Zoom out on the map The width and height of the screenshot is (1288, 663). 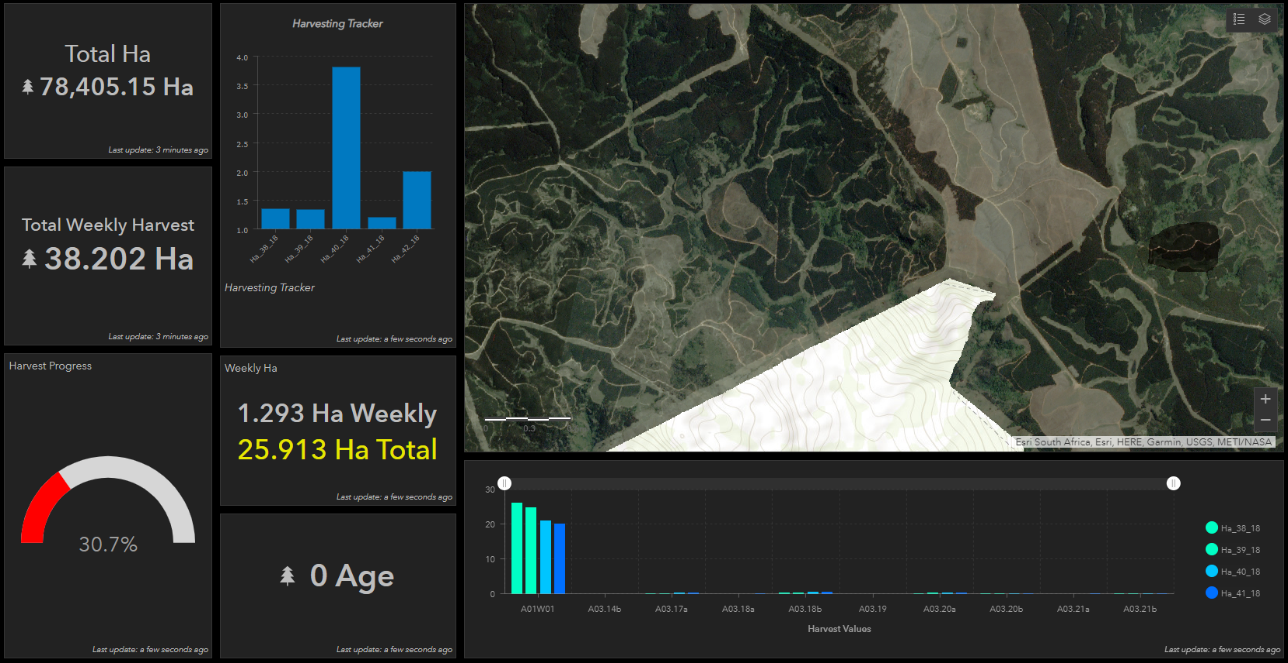tap(1265, 421)
